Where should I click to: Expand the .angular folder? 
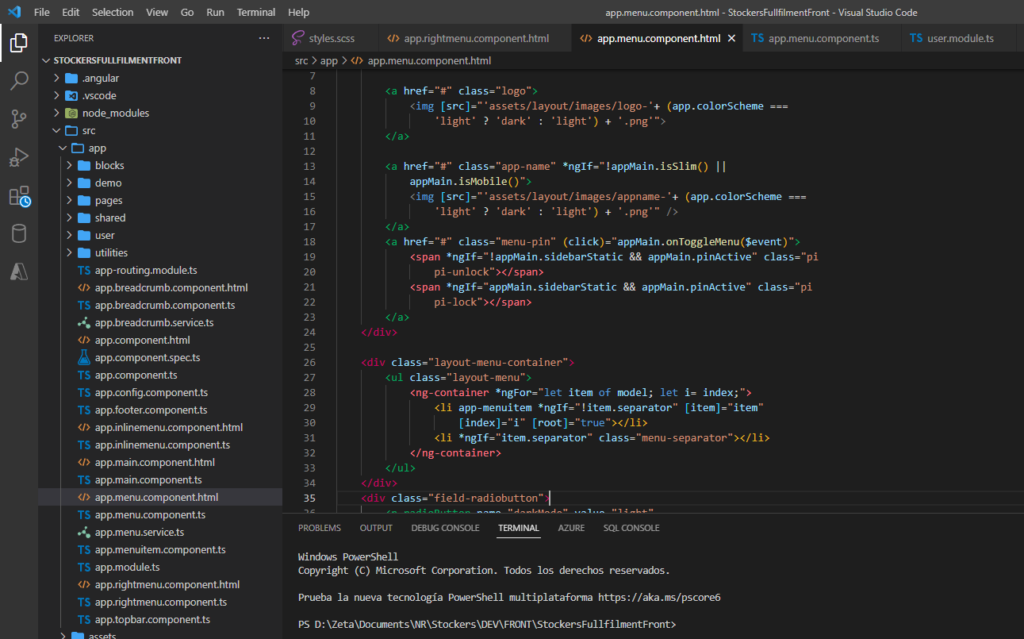coord(100,78)
